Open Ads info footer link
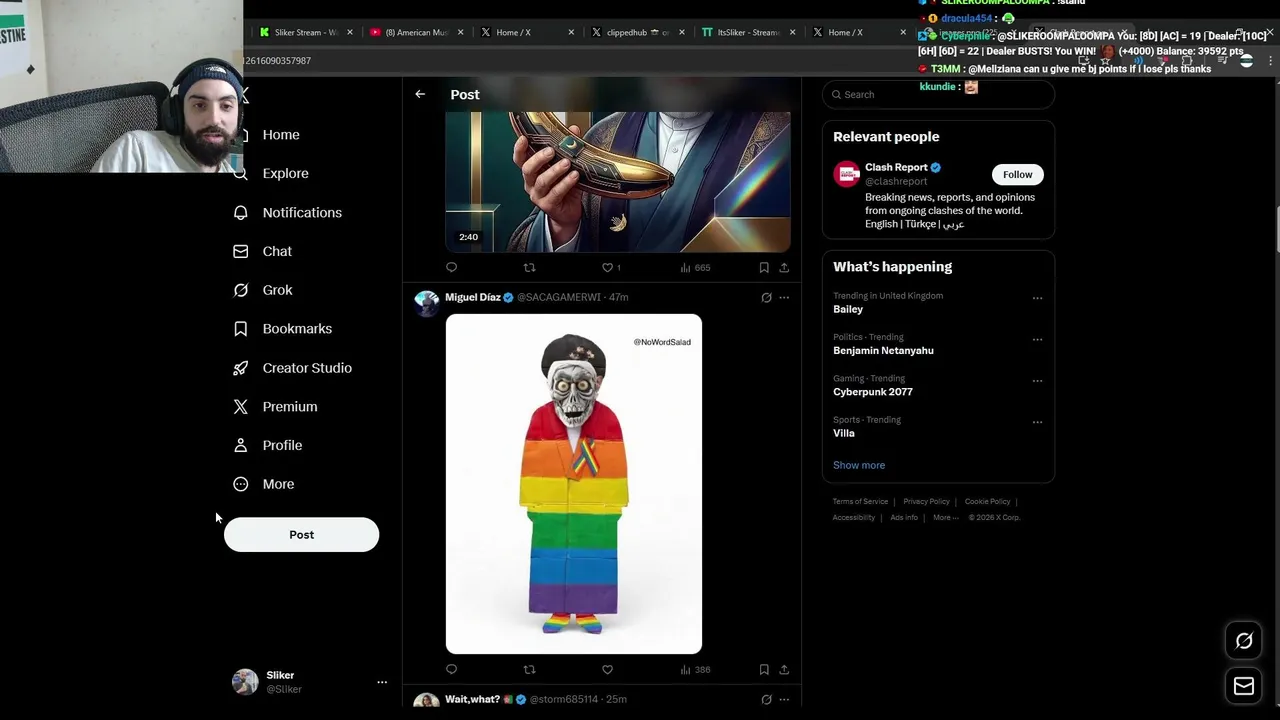This screenshot has height=720, width=1280. (x=904, y=517)
